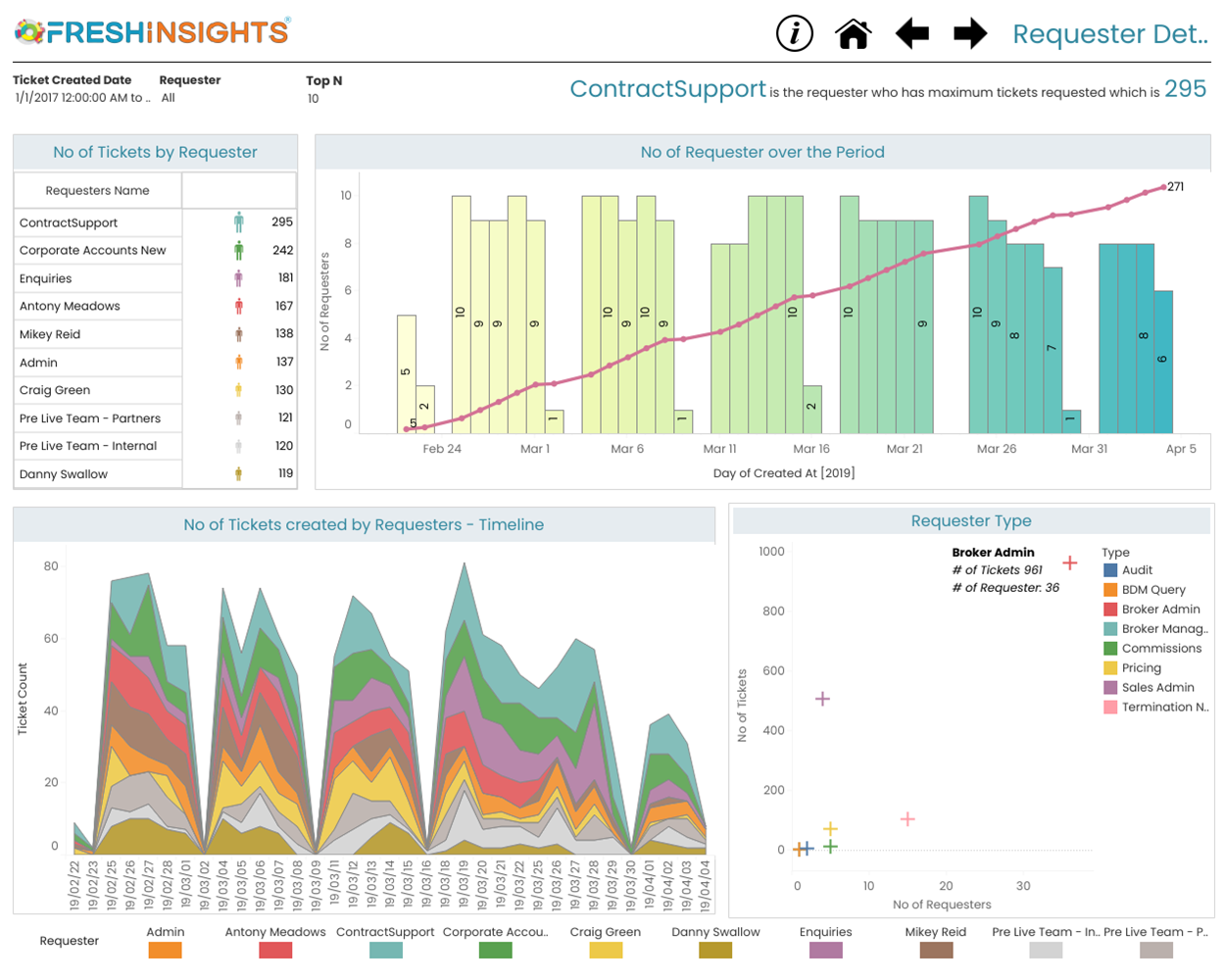The image size is (1224, 980).
Task: Click the ContractSupport teal legend swatch
Action: click(x=385, y=950)
